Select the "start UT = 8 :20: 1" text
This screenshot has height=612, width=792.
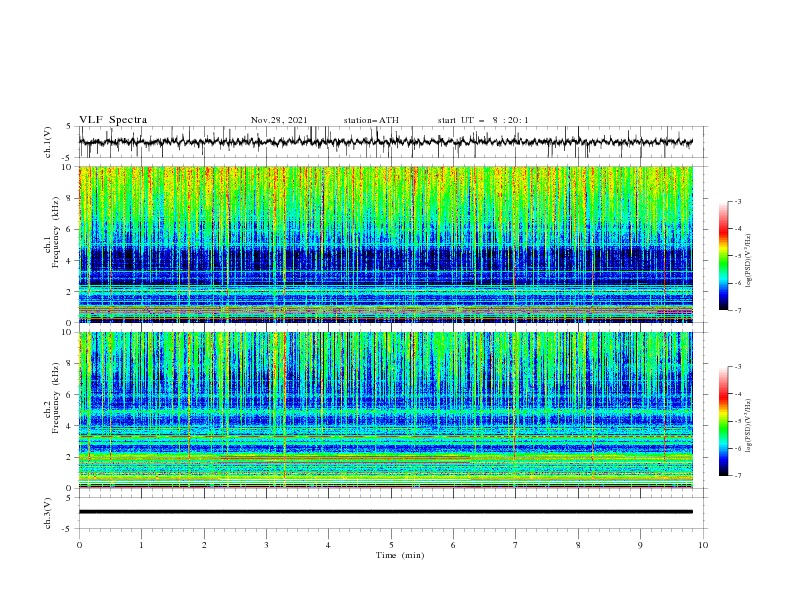(483, 120)
